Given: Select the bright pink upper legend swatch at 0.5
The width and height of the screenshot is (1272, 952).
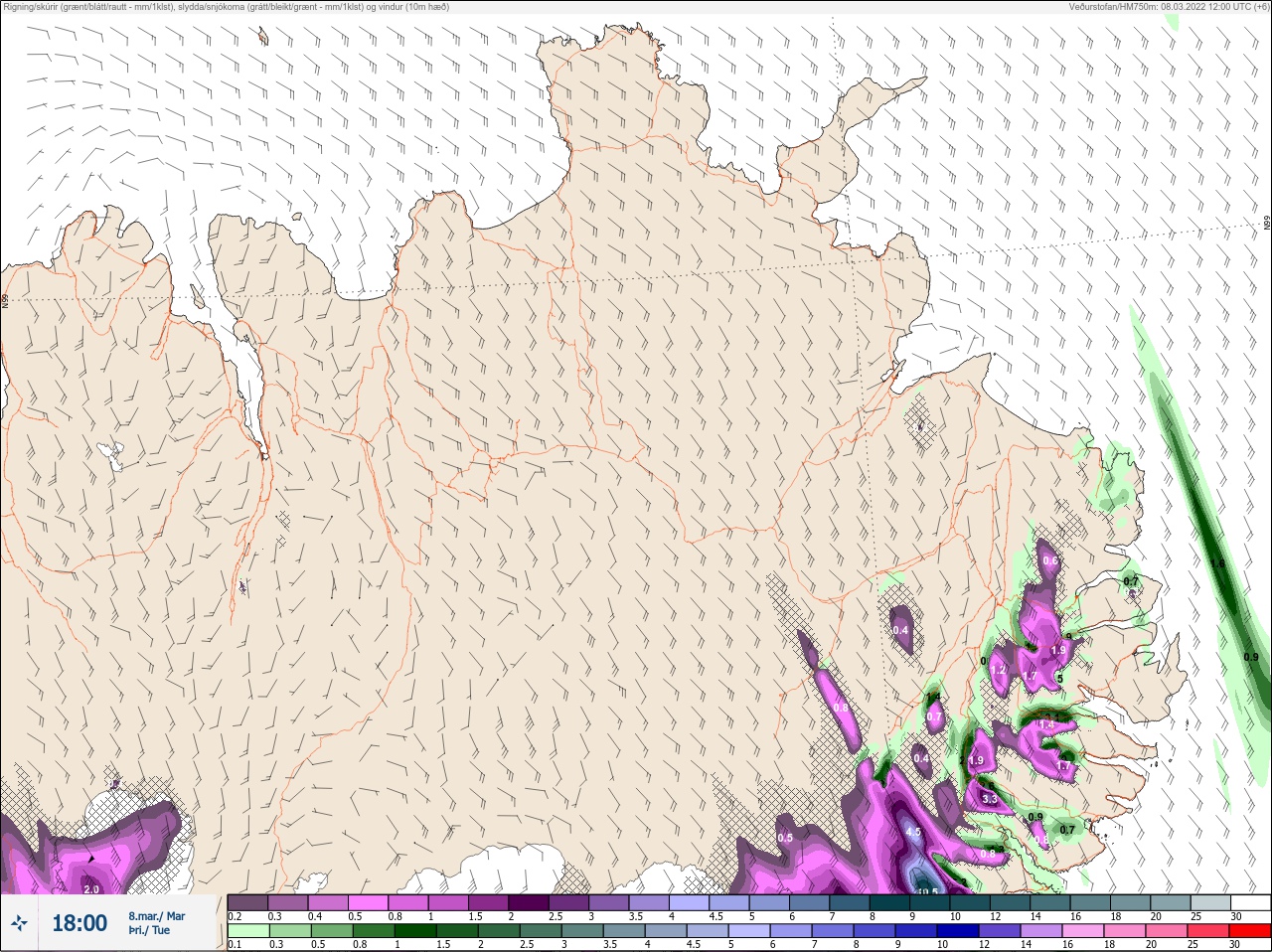Looking at the screenshot, I should (368, 902).
